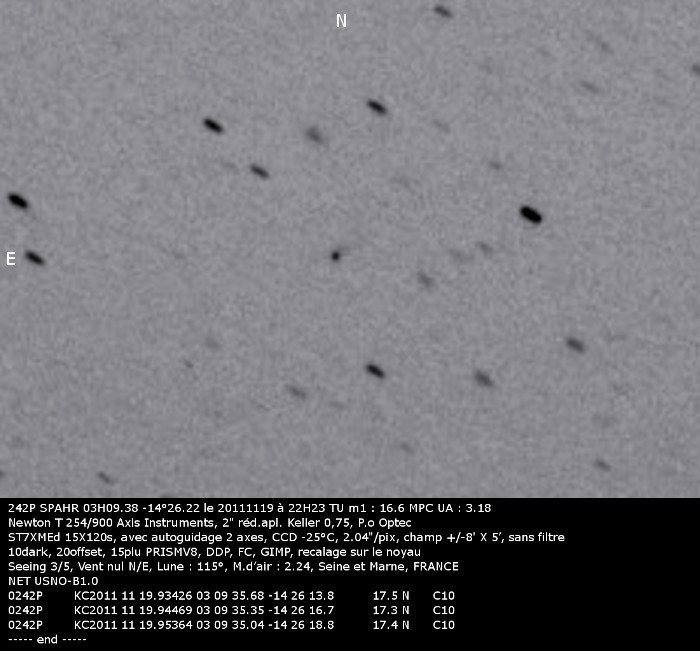Image resolution: width=700 pixels, height=651 pixels.
Task: Click the star trail cut off at top edge
Action: coord(442,11)
